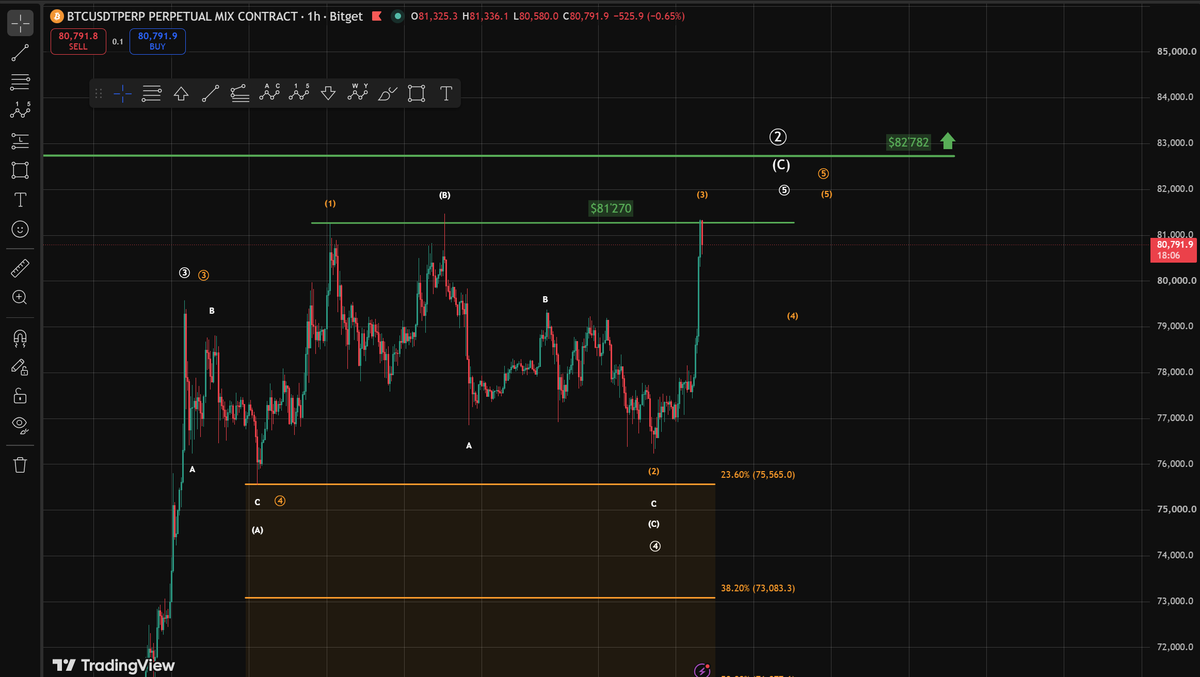1200x677 pixels.
Task: Open the long position forecasting tool in sidebar
Action: (x=19, y=140)
